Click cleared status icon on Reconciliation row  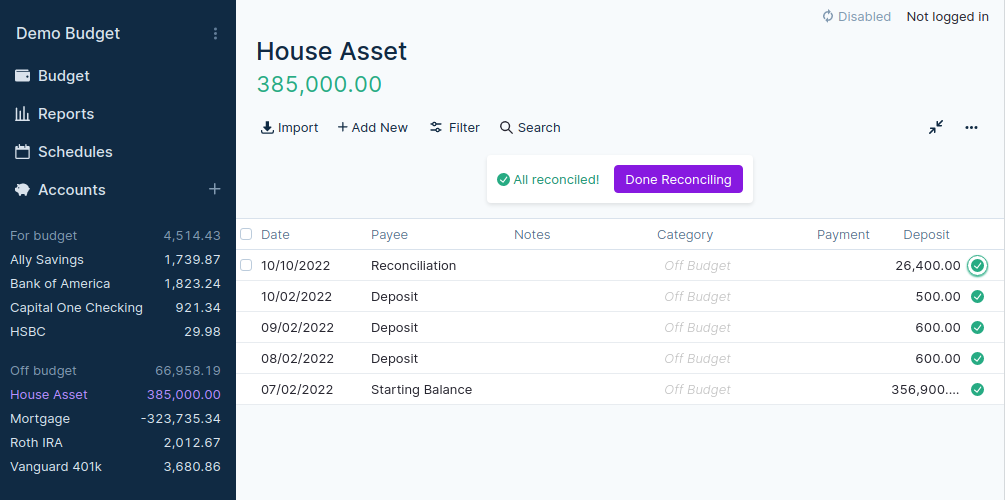tap(978, 266)
